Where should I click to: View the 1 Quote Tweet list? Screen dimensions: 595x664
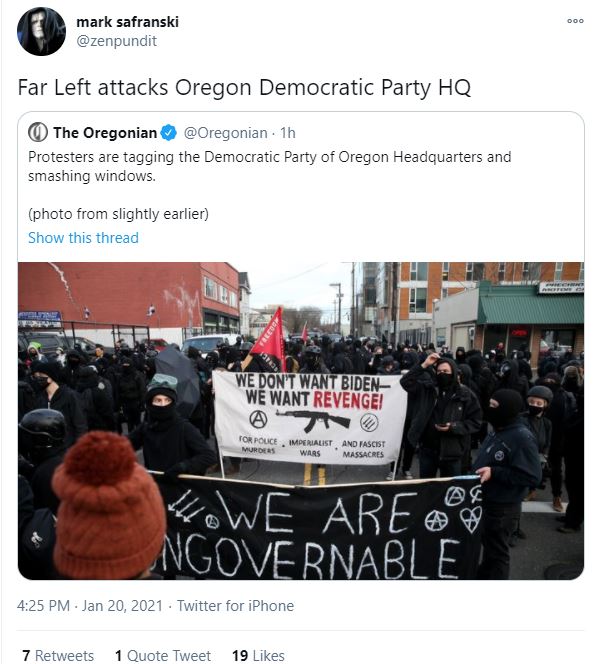click(163, 655)
